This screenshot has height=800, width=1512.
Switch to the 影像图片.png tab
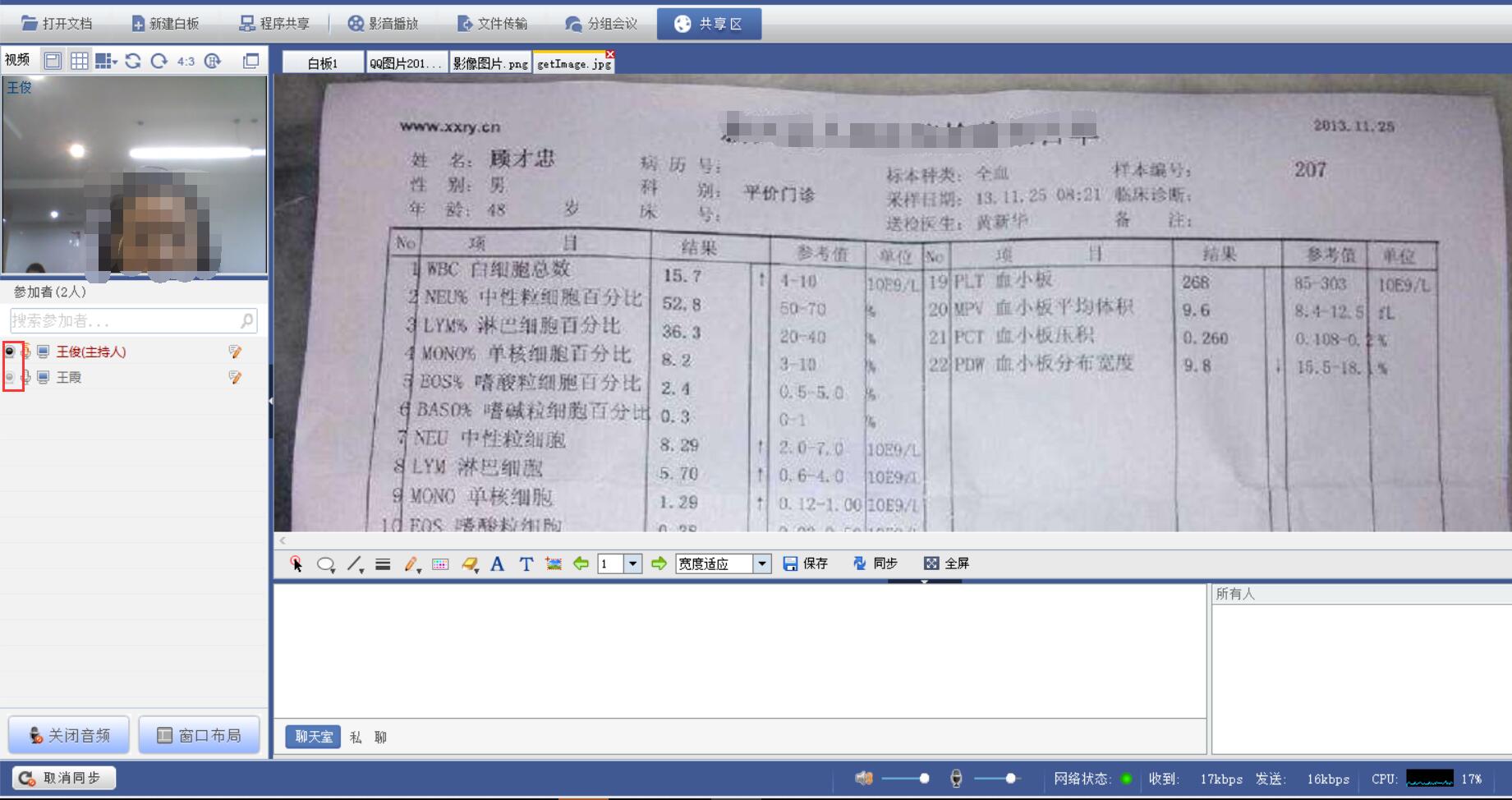(490, 63)
